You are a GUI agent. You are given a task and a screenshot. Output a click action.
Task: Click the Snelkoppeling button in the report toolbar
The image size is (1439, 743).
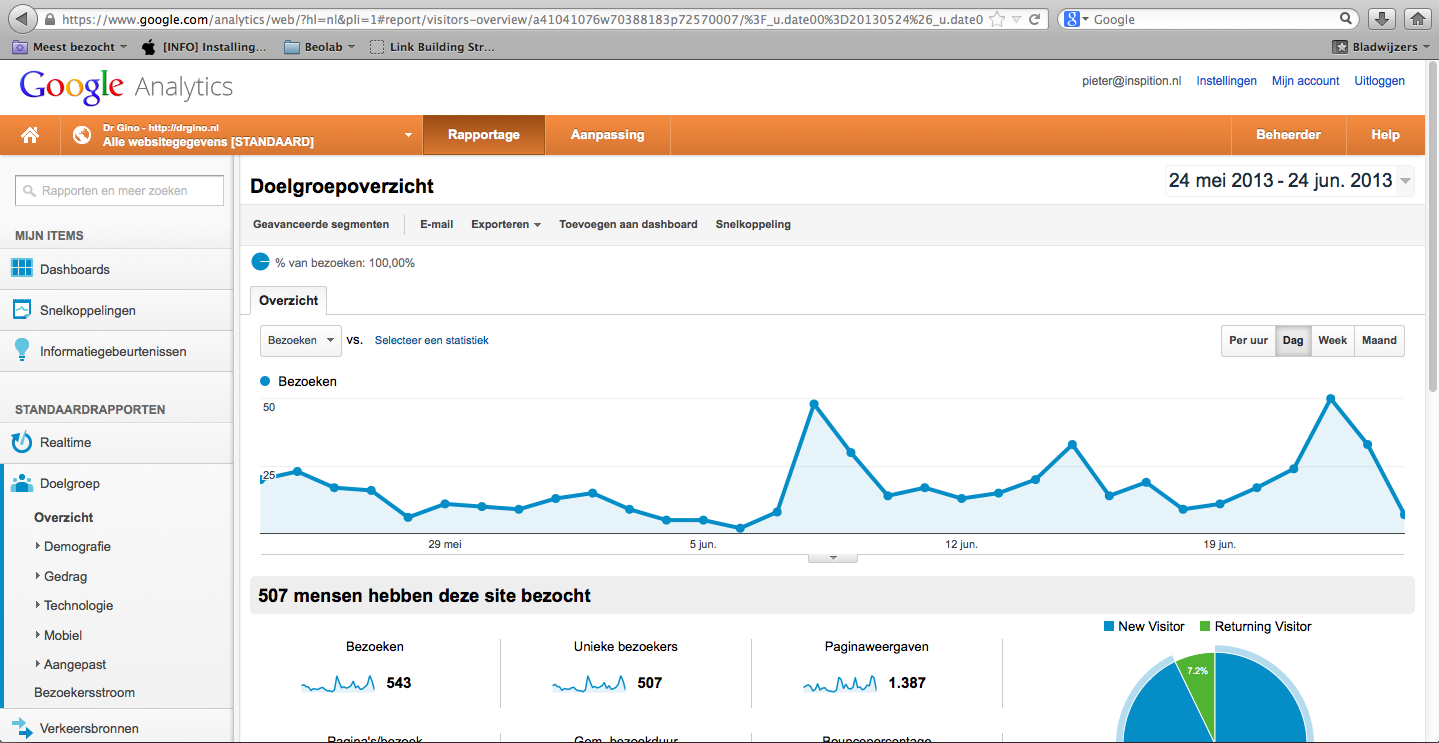[753, 224]
